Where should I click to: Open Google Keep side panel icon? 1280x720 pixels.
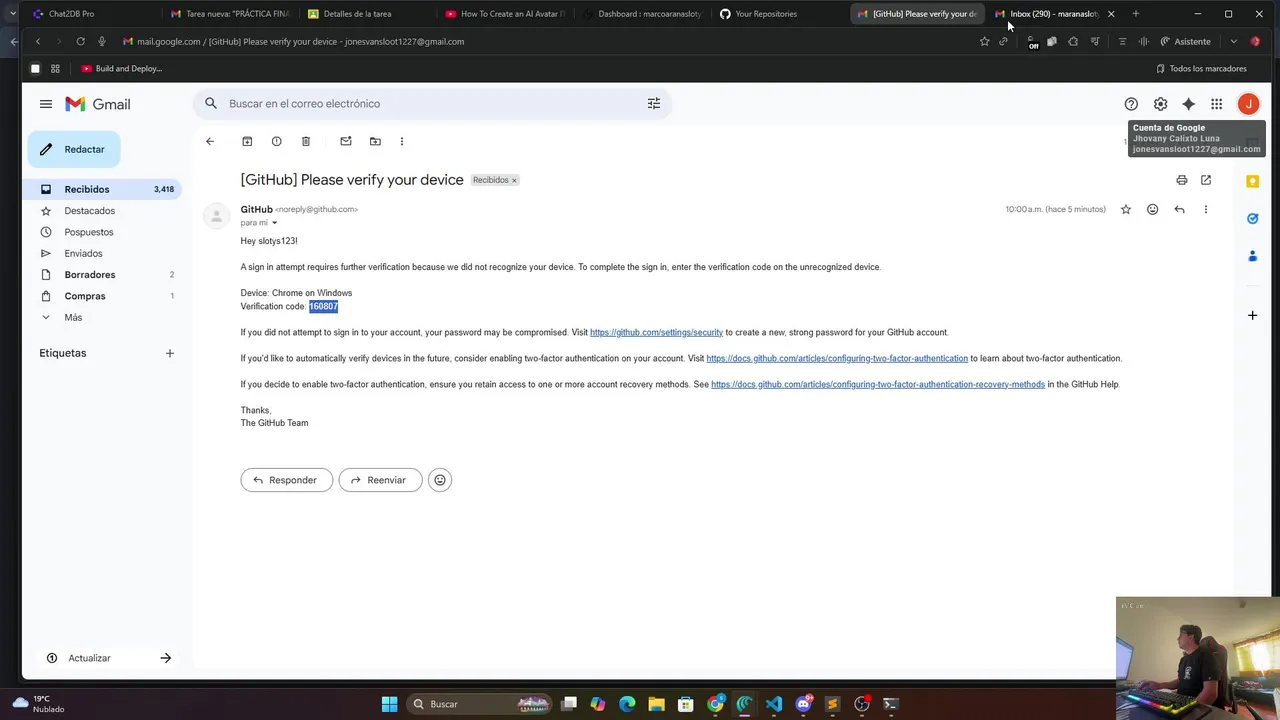tap(1252, 181)
